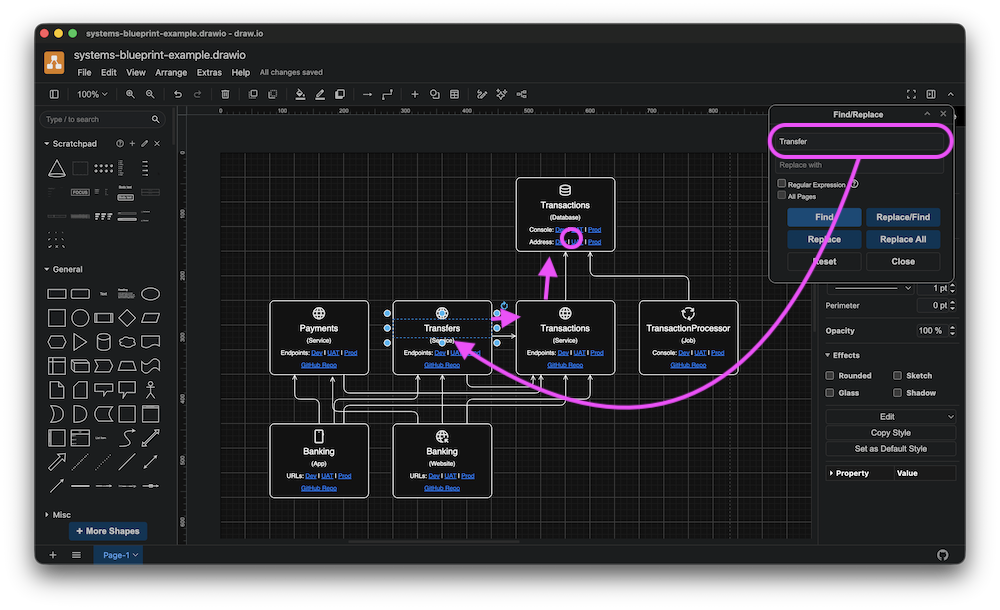Open the GitHub icon in status bar
This screenshot has width=1000, height=610.
pyautogui.click(x=943, y=554)
